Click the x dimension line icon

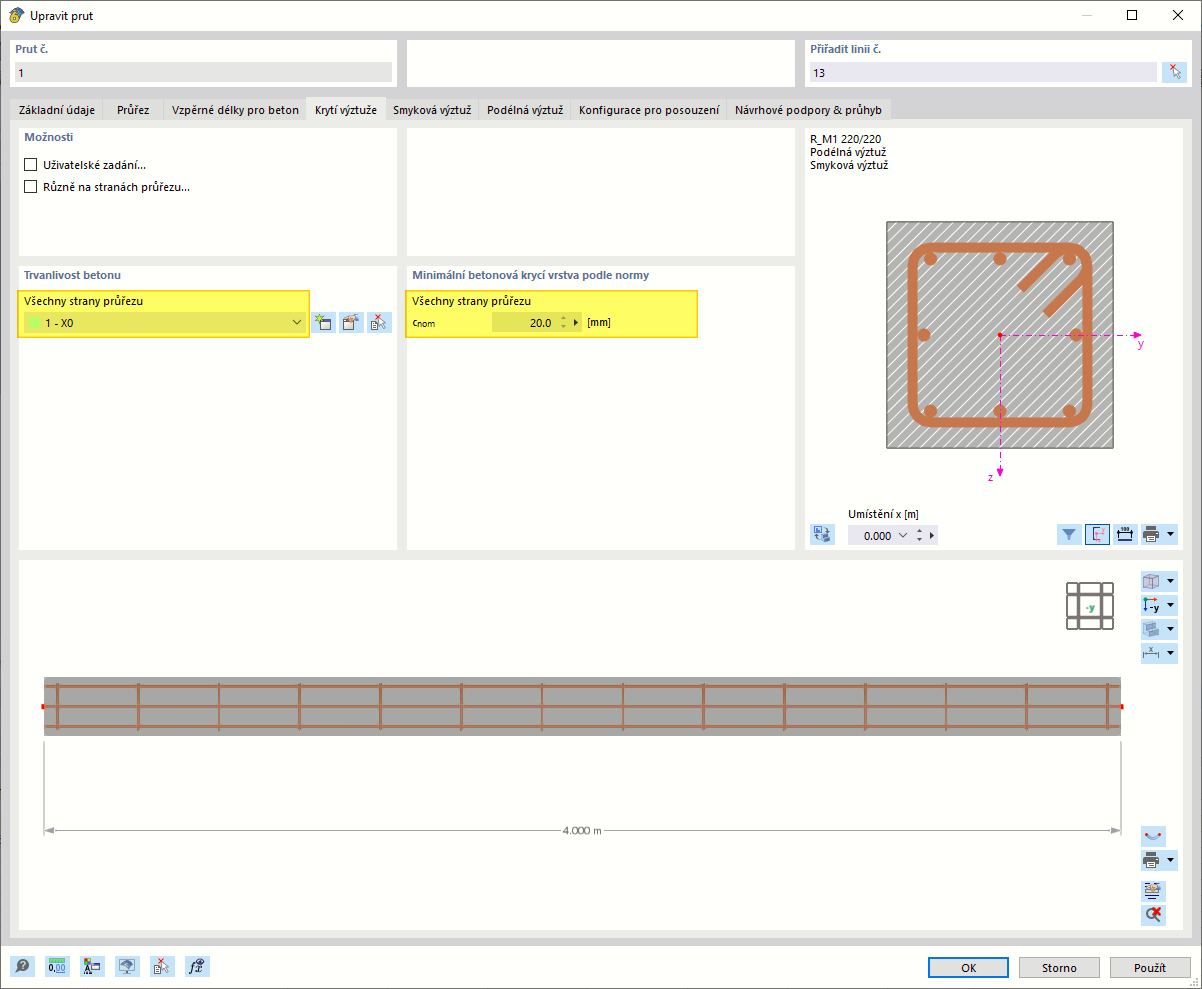(x=1151, y=653)
